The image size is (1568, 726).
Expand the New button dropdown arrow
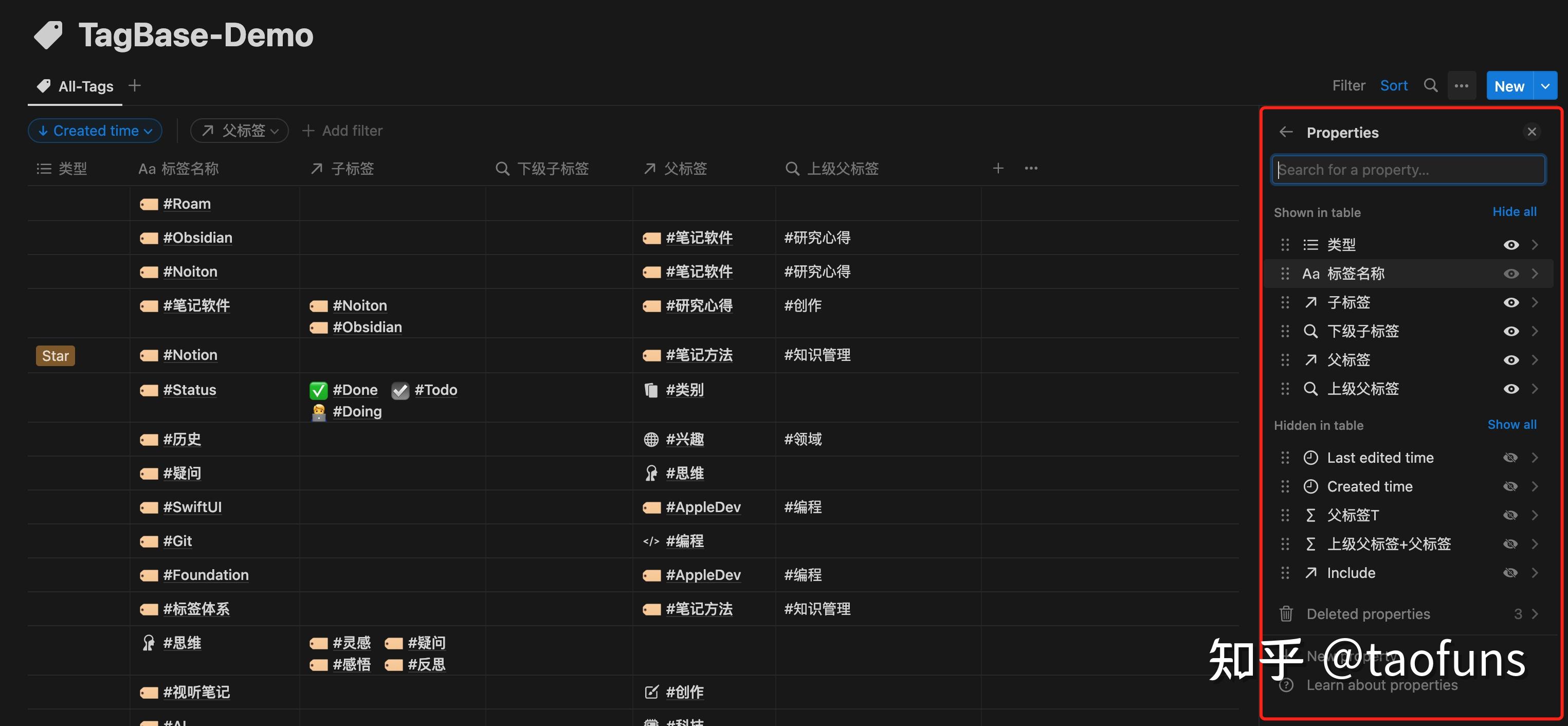click(1545, 86)
